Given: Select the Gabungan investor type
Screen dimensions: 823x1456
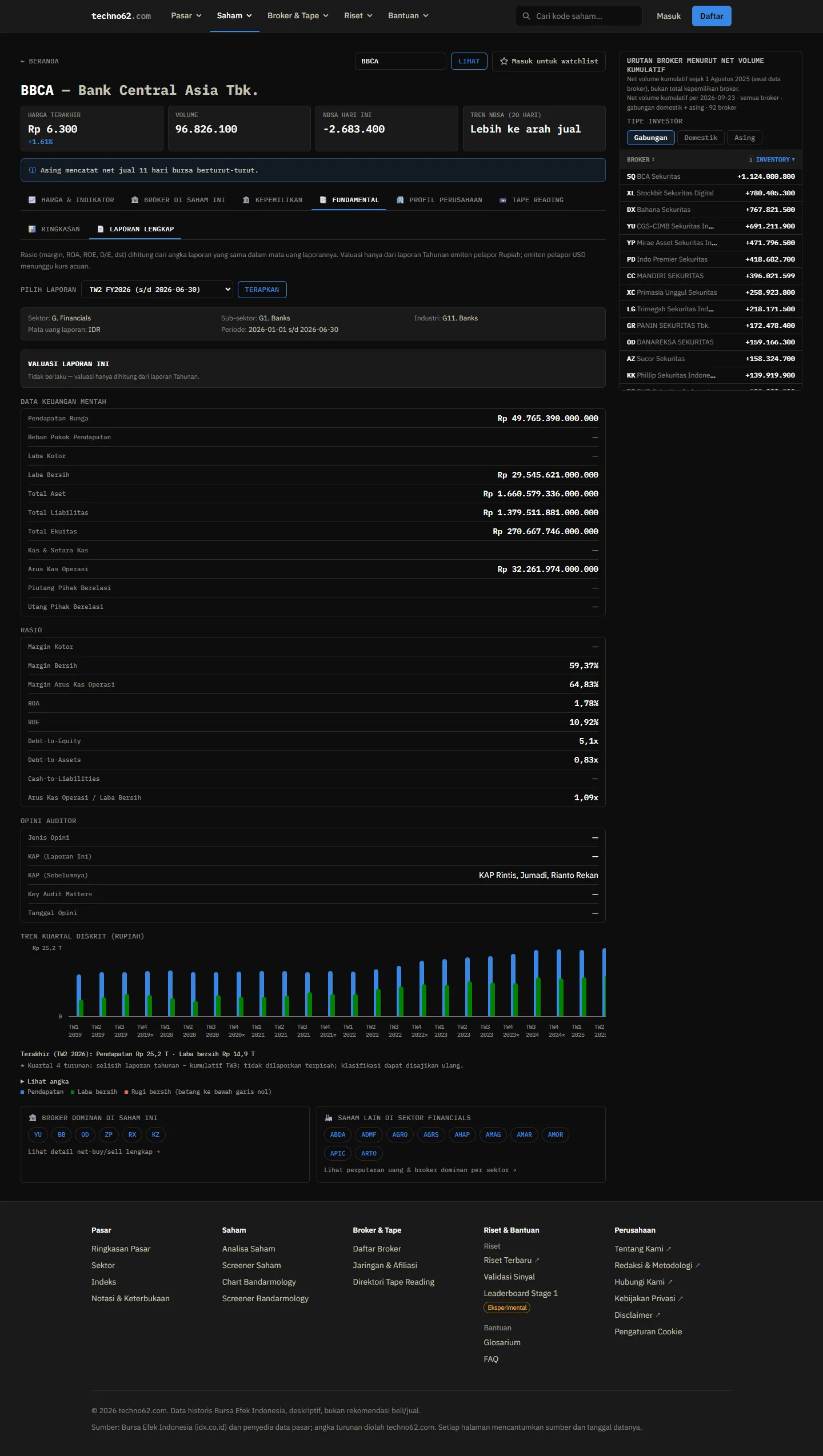Looking at the screenshot, I should click(x=650, y=138).
